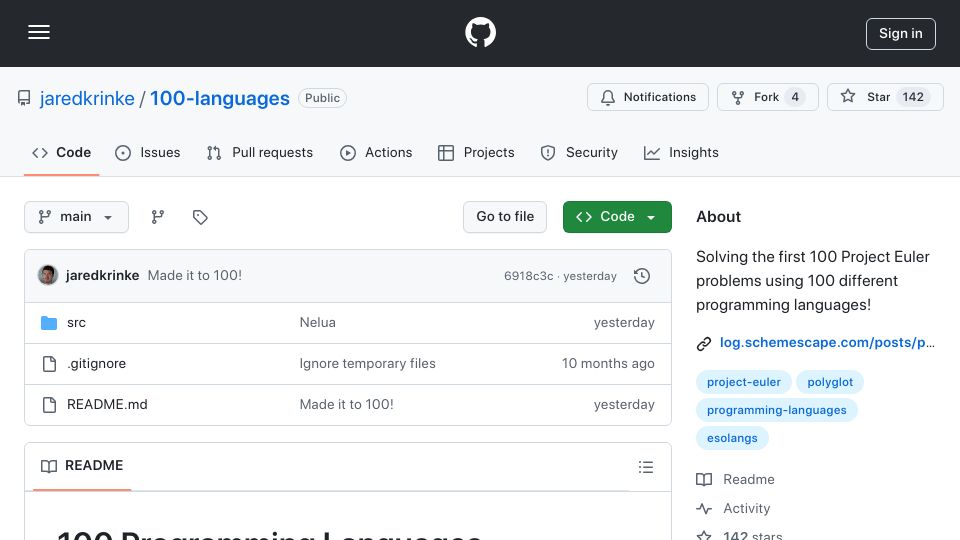
Task: Open the Projects tab
Action: click(476, 152)
